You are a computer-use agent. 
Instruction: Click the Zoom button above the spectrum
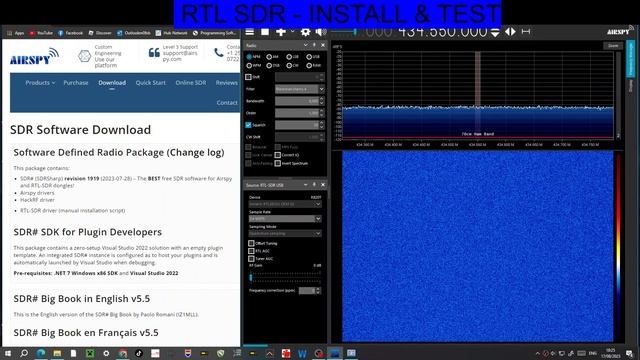(x=613, y=46)
